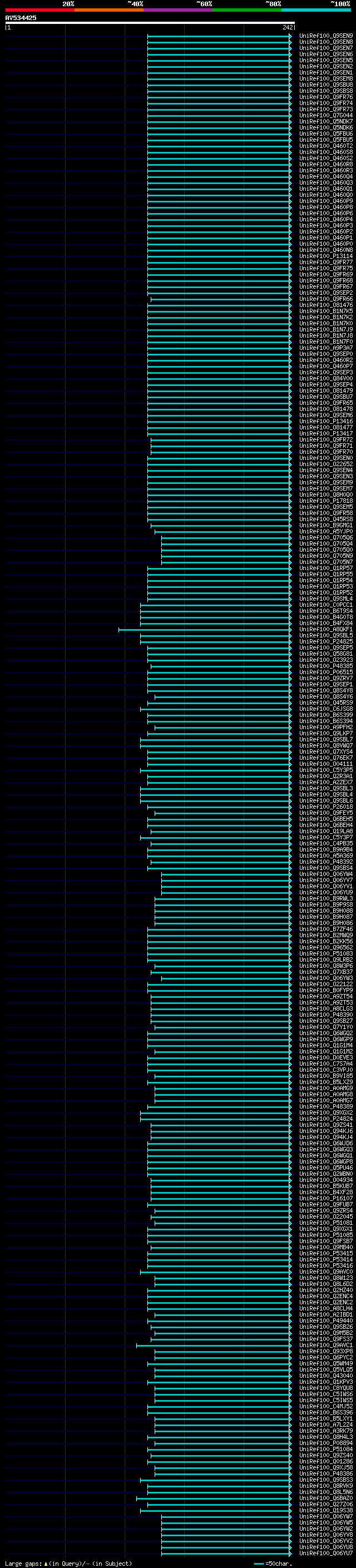Open hit UniRef100_Q7G044
This screenshot has height=1568, width=356.
pyautogui.click(x=326, y=116)
